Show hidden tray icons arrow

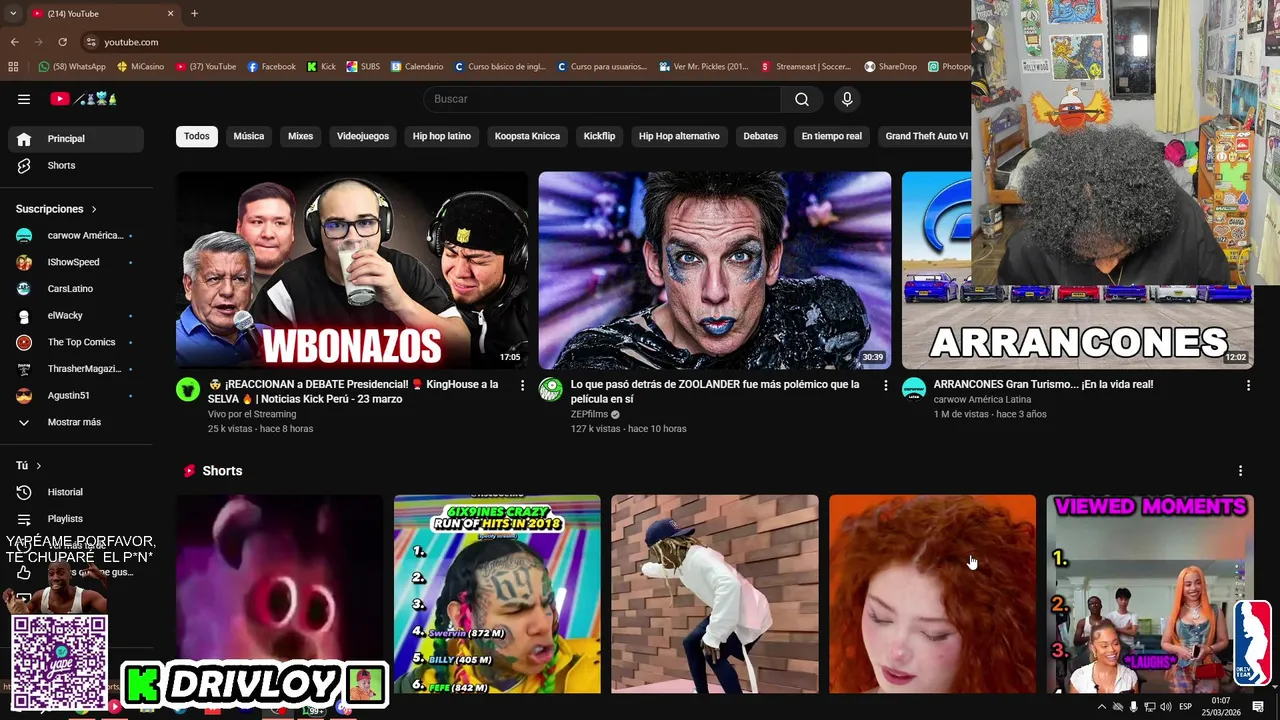coord(1102,707)
